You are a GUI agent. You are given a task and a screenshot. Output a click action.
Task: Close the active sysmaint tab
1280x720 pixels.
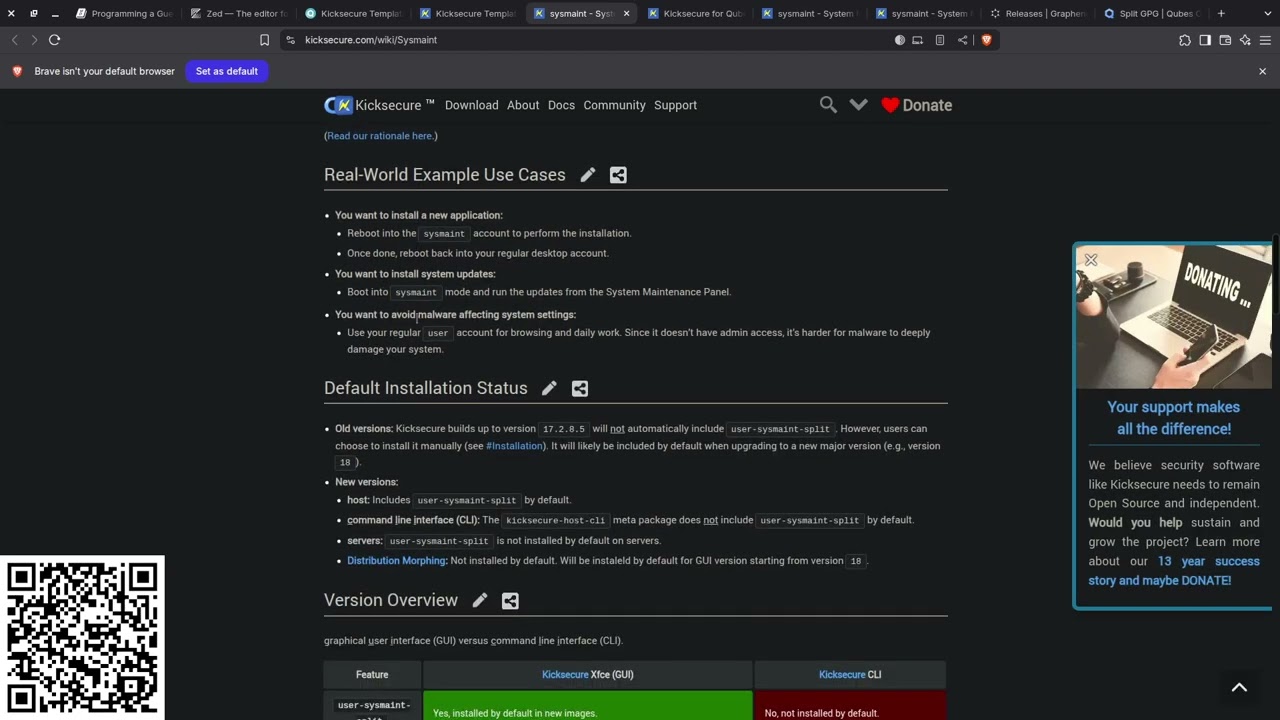click(627, 14)
